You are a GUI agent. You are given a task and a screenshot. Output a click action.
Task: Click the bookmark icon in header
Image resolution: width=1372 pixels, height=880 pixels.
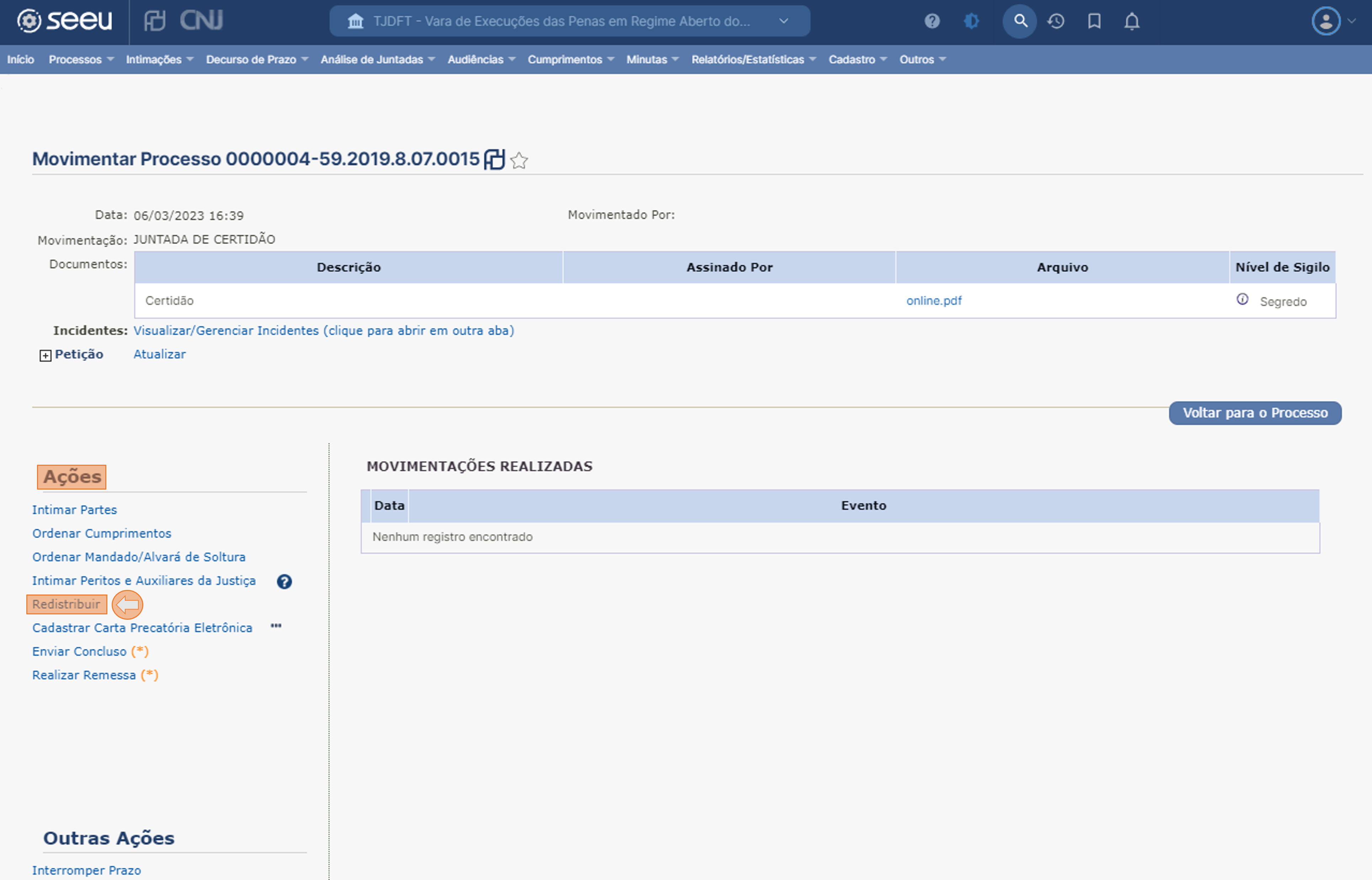1094,21
